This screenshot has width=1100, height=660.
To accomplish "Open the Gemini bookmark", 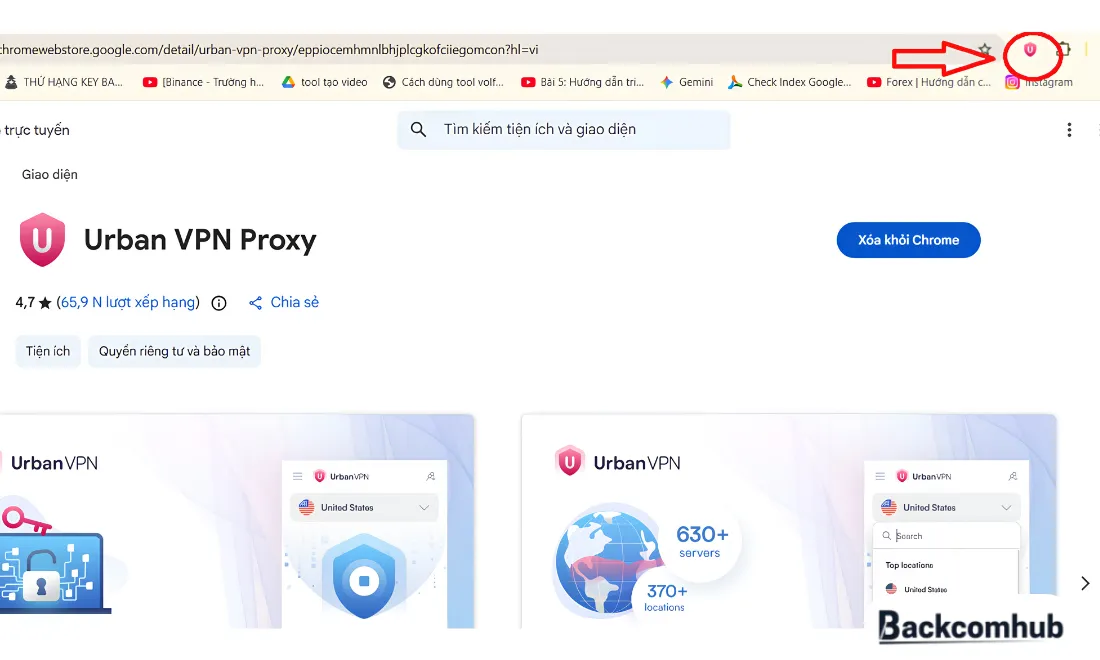I will point(687,82).
